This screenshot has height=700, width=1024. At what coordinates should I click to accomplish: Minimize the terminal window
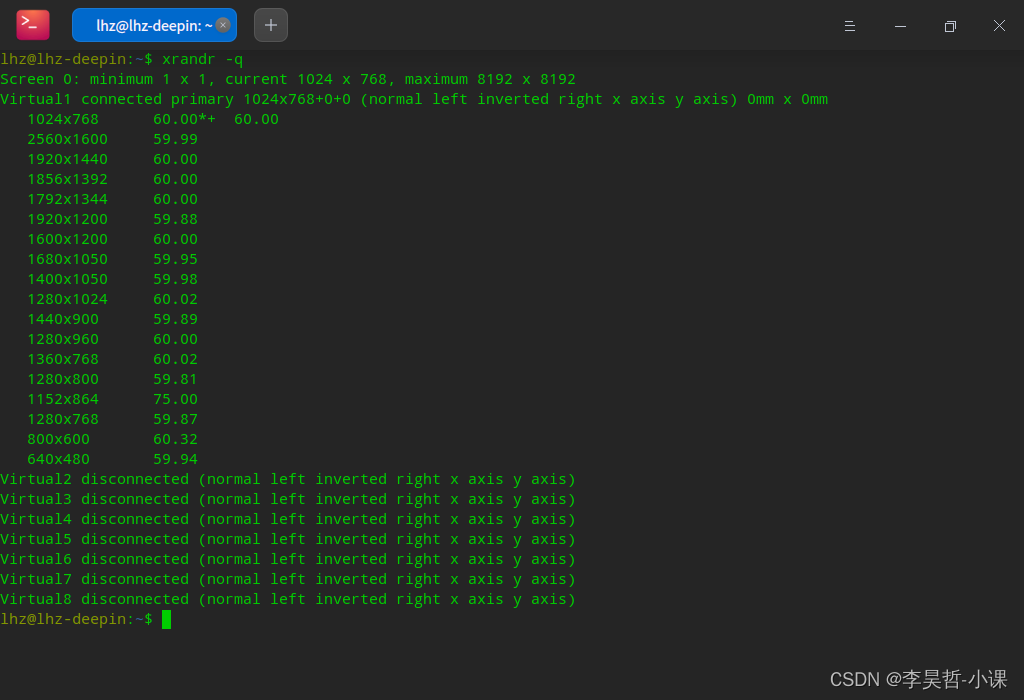click(x=900, y=26)
